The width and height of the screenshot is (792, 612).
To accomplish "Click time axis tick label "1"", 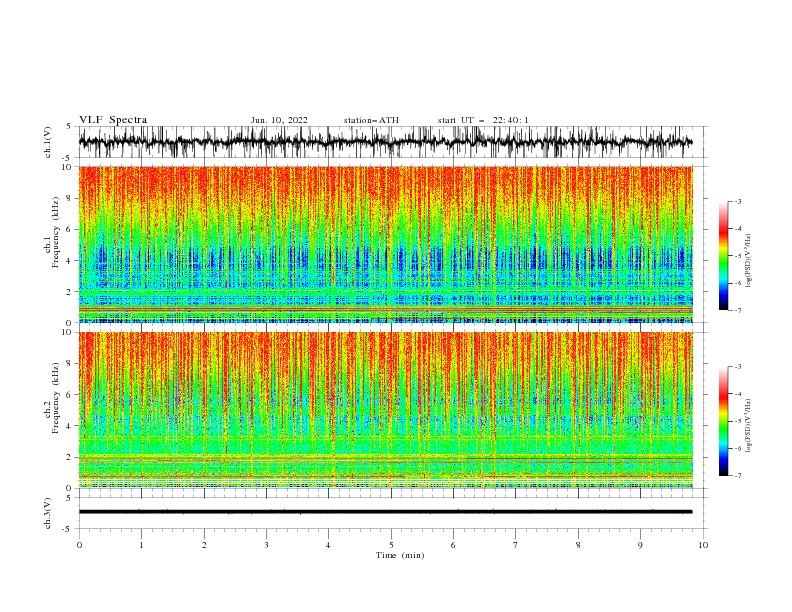I will pyautogui.click(x=141, y=545).
